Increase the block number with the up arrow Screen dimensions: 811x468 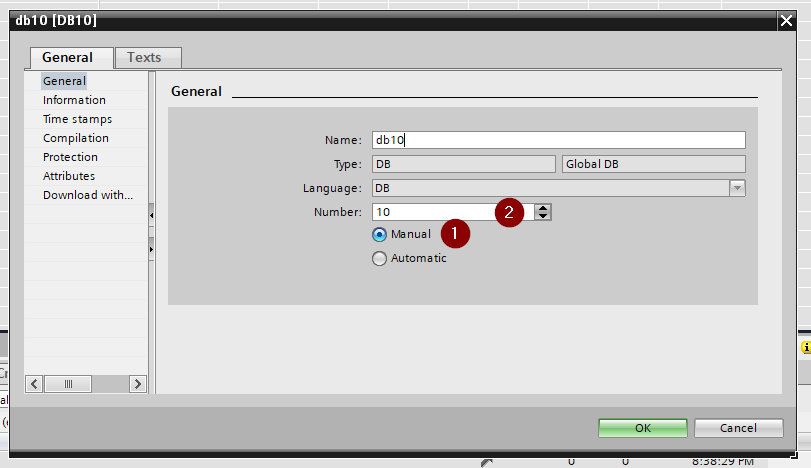pyautogui.click(x=543, y=208)
